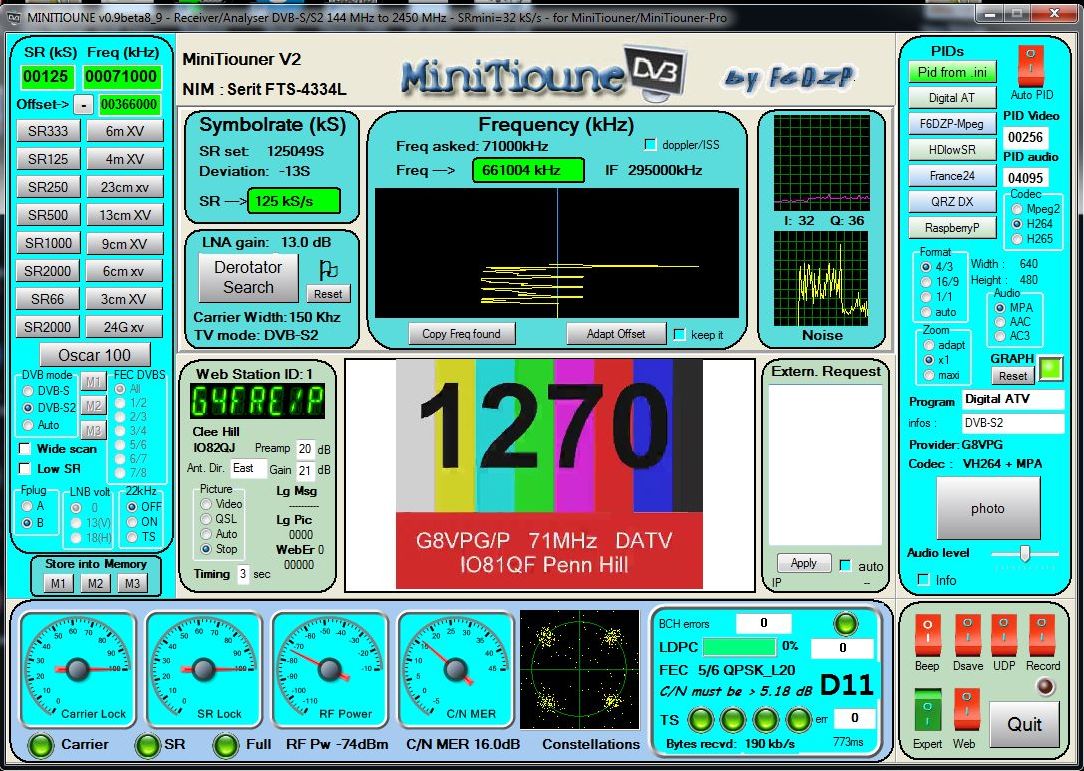Click the SR (kS) input field

[x=46, y=76]
